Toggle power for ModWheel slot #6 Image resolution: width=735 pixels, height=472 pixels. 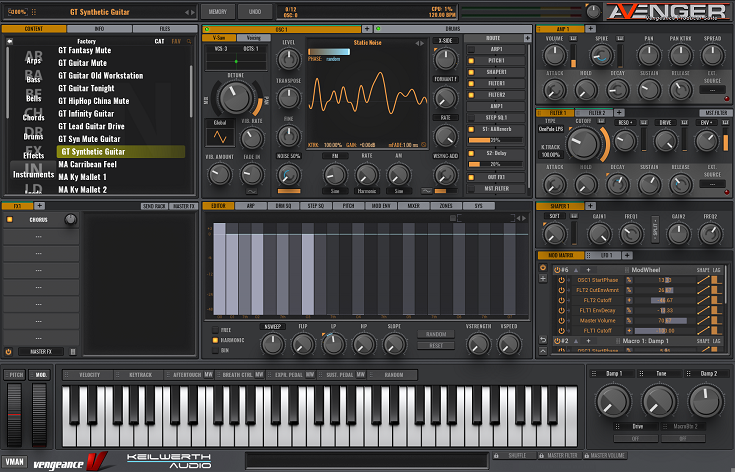click(x=557, y=270)
